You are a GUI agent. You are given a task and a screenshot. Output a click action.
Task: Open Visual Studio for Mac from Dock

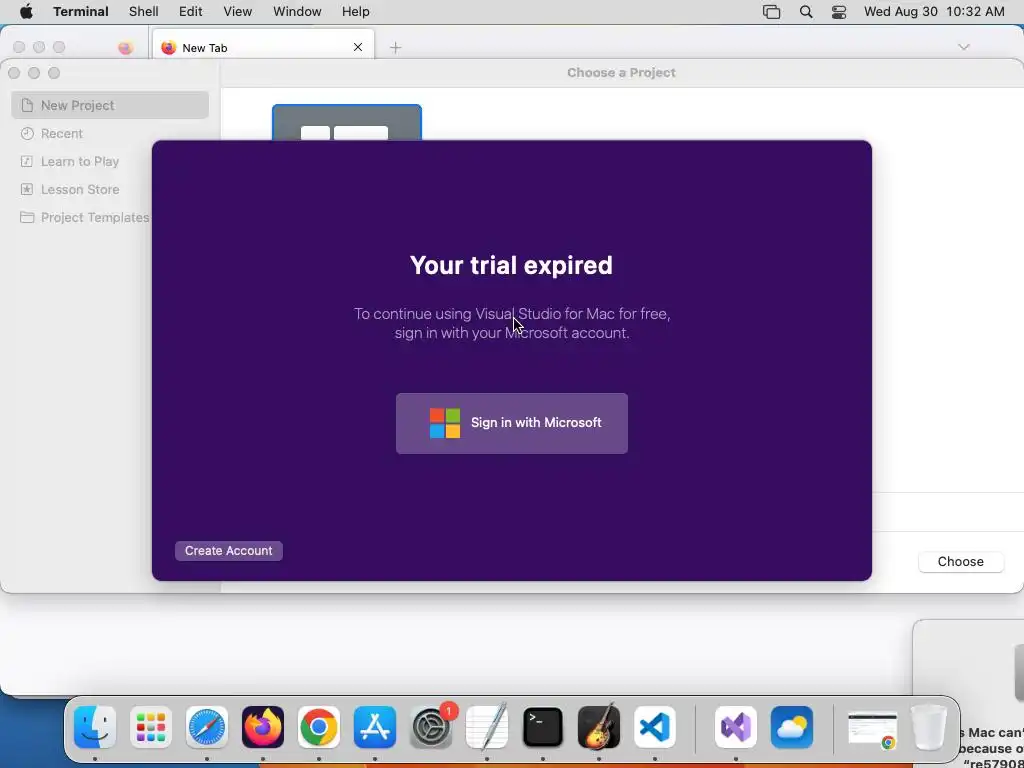pos(736,727)
